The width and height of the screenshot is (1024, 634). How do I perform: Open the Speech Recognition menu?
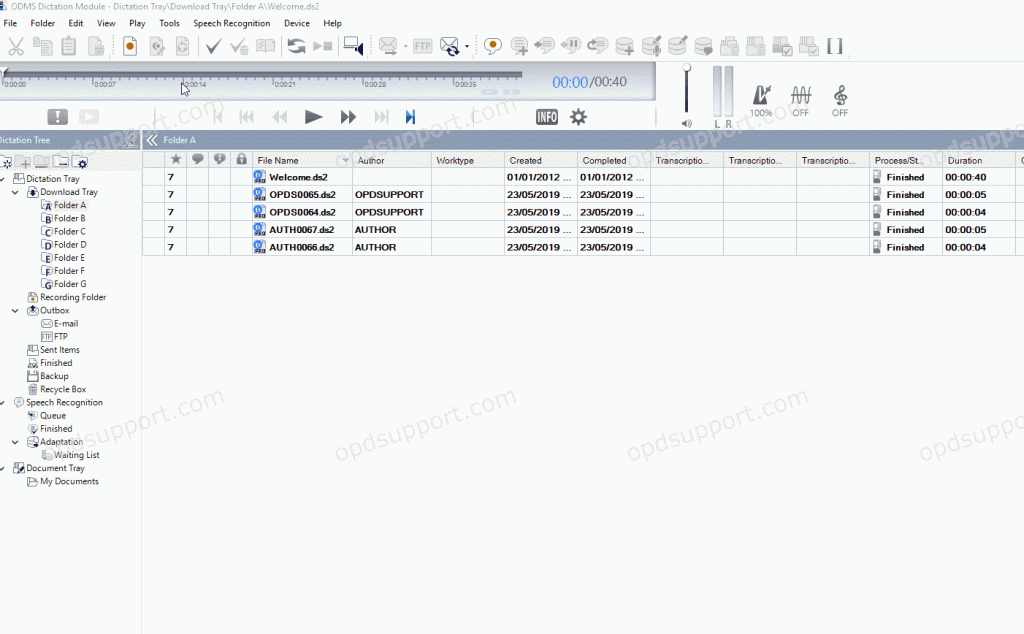(x=231, y=22)
